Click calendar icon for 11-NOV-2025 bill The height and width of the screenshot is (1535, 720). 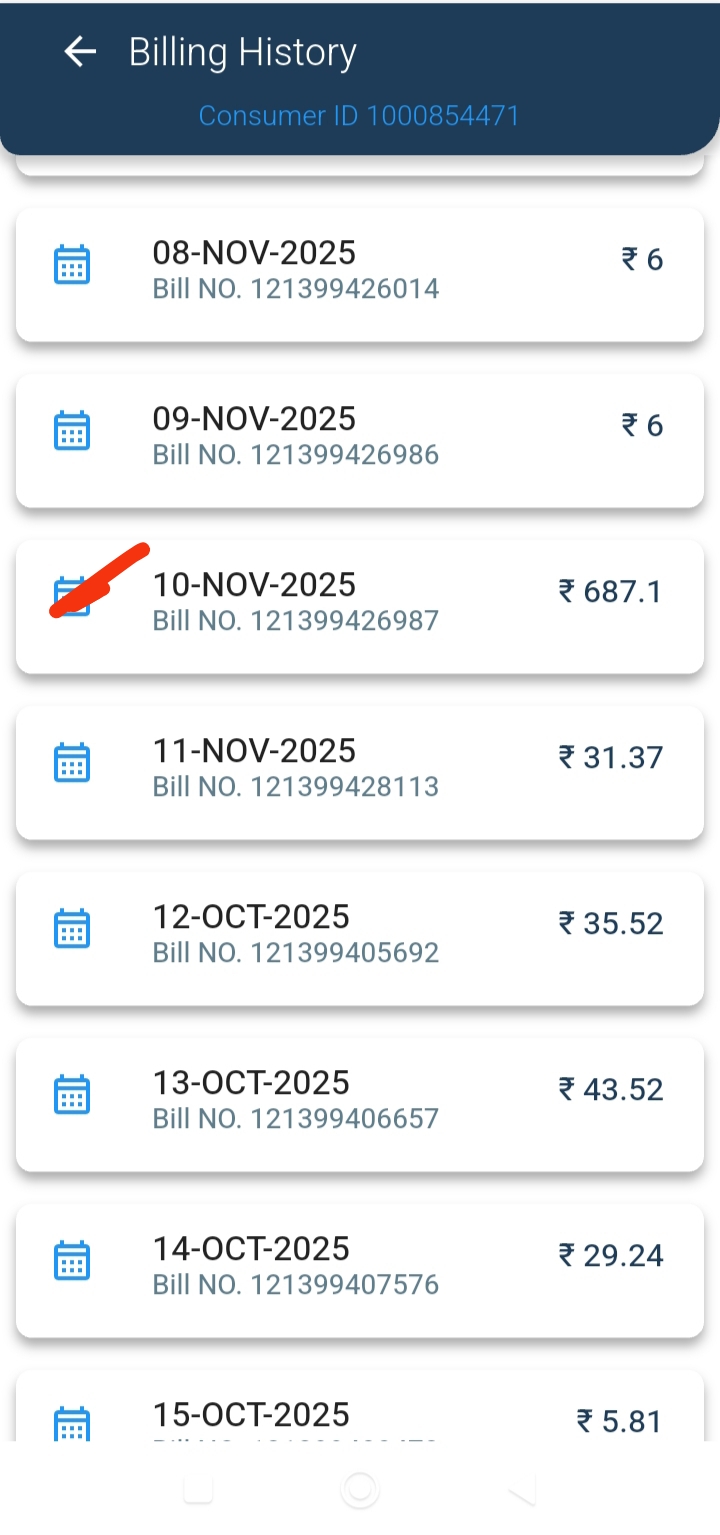click(71, 763)
